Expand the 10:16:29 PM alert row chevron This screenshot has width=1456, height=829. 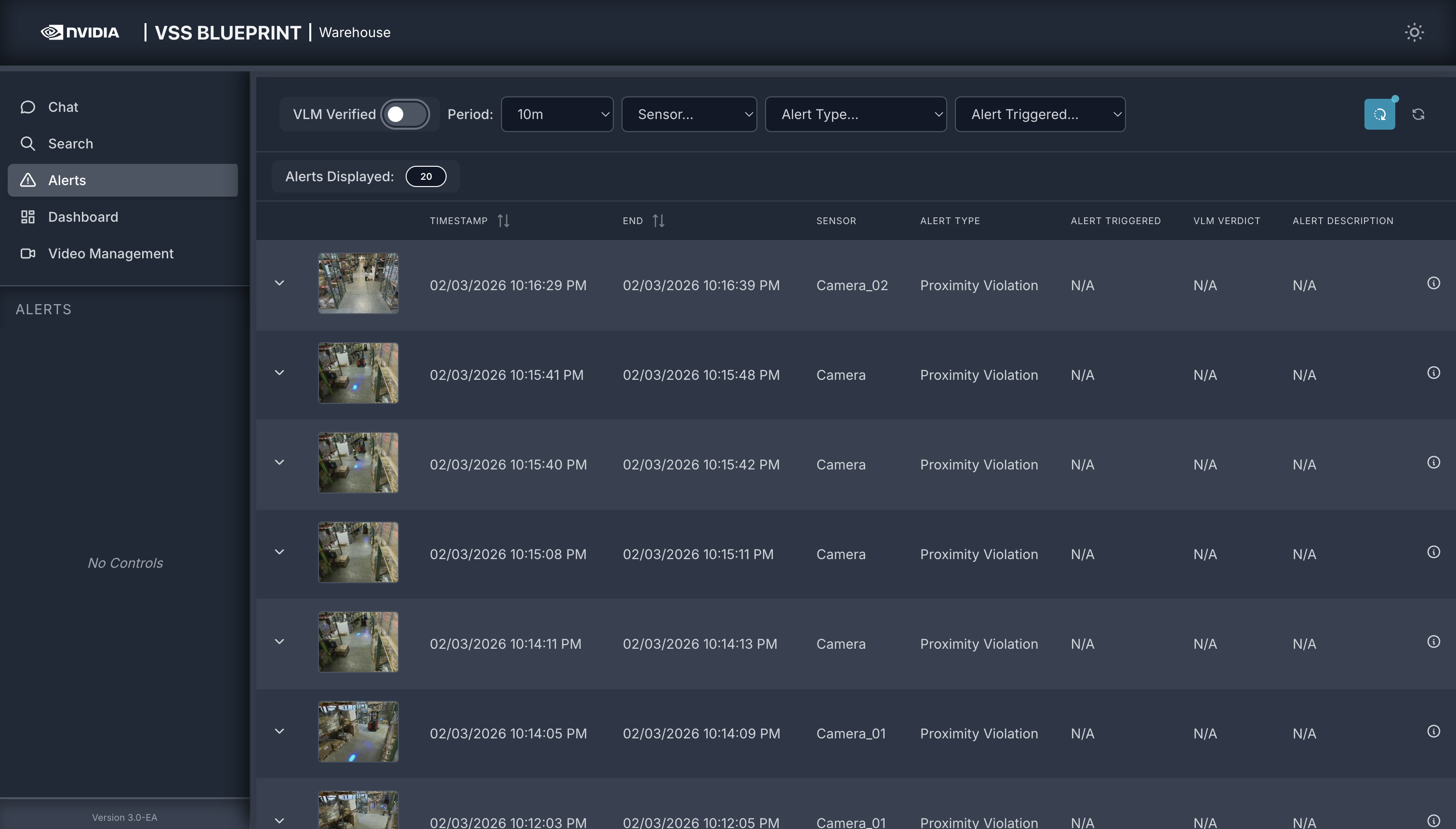point(279,283)
